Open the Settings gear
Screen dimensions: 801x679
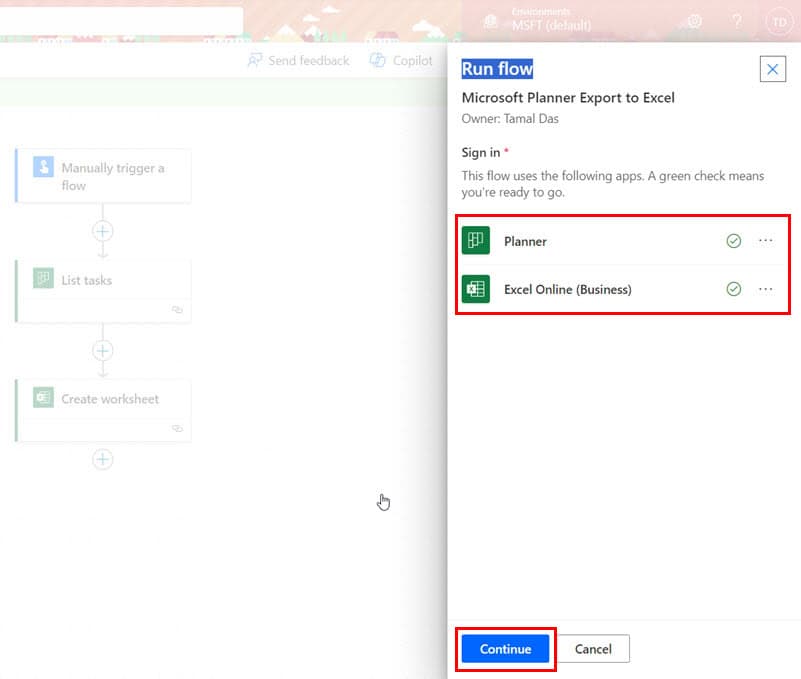(x=695, y=21)
